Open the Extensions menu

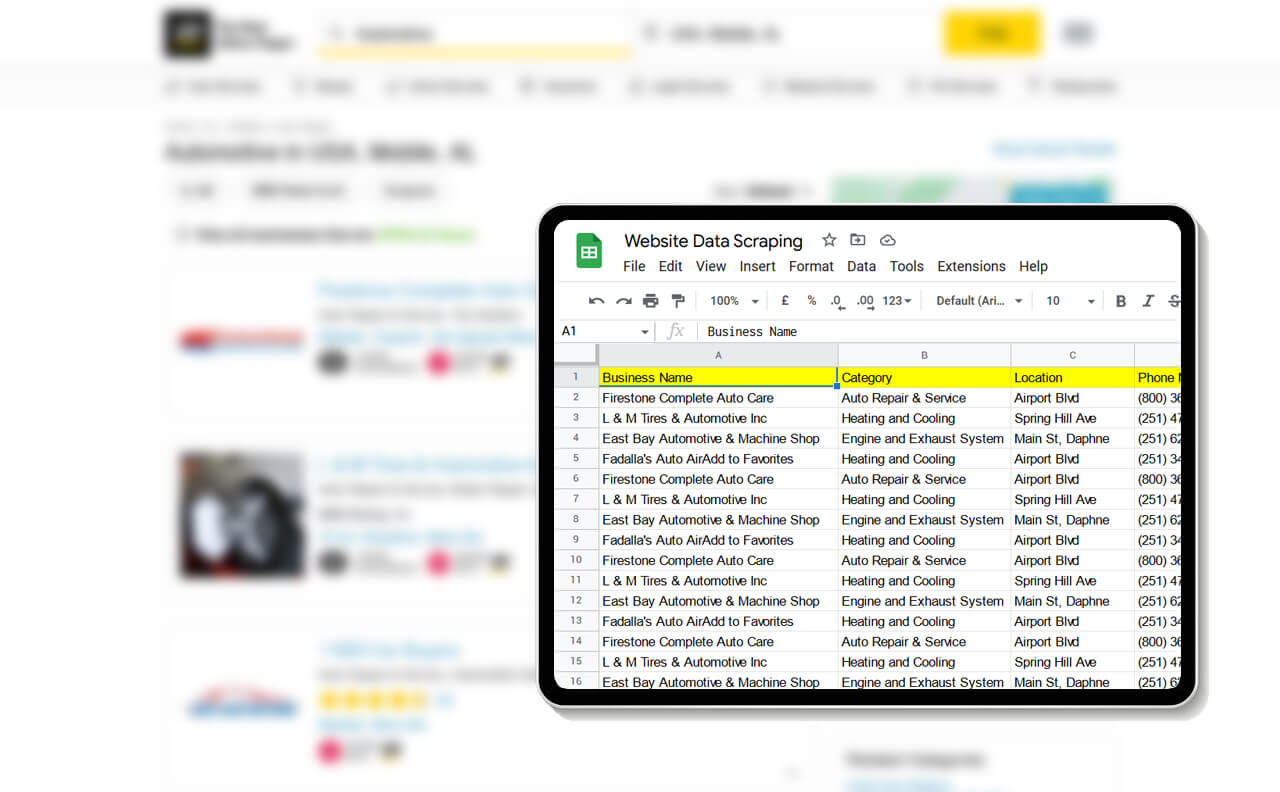pyautogui.click(x=971, y=266)
